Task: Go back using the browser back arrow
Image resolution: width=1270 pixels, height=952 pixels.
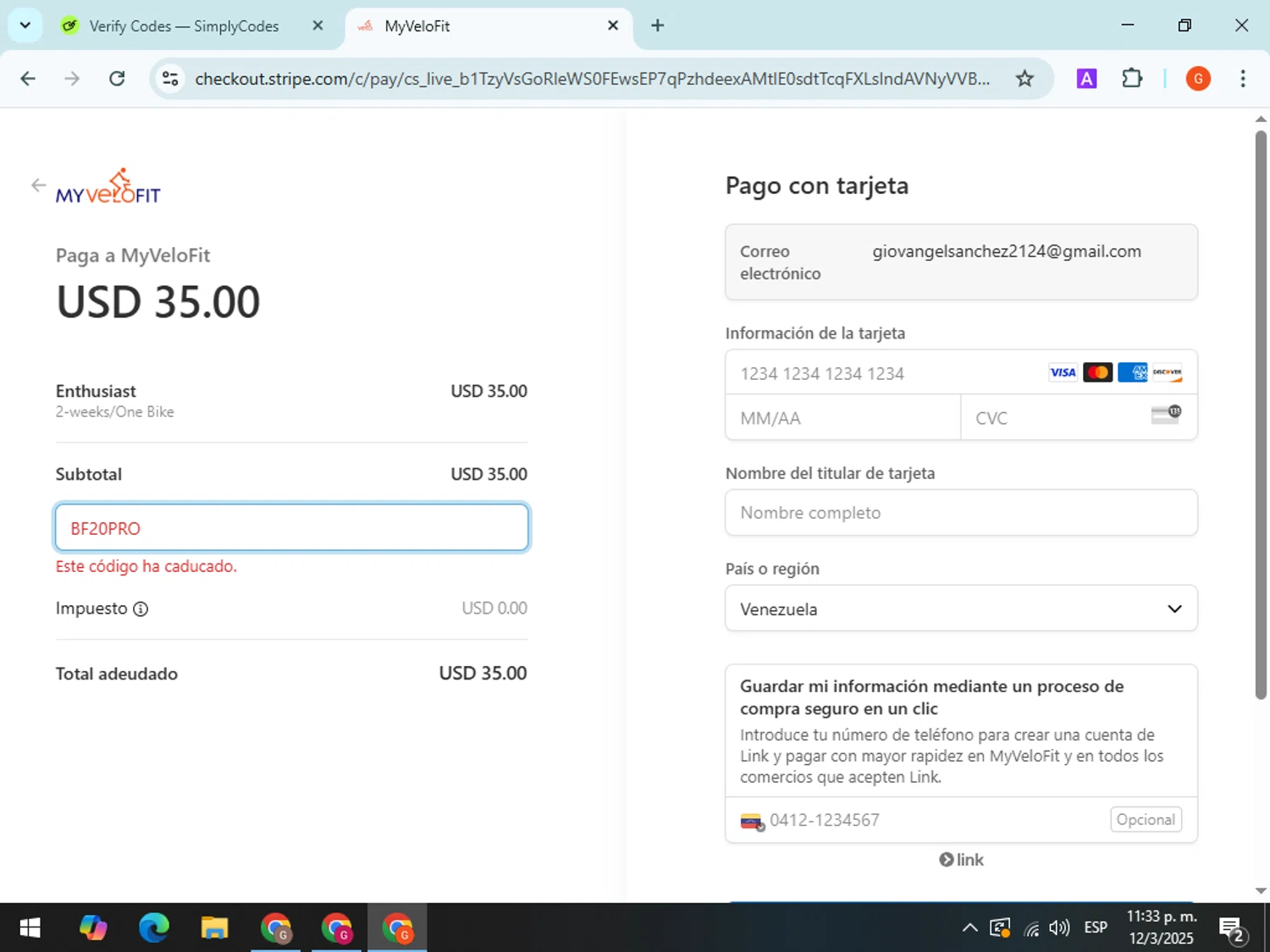Action: [28, 79]
